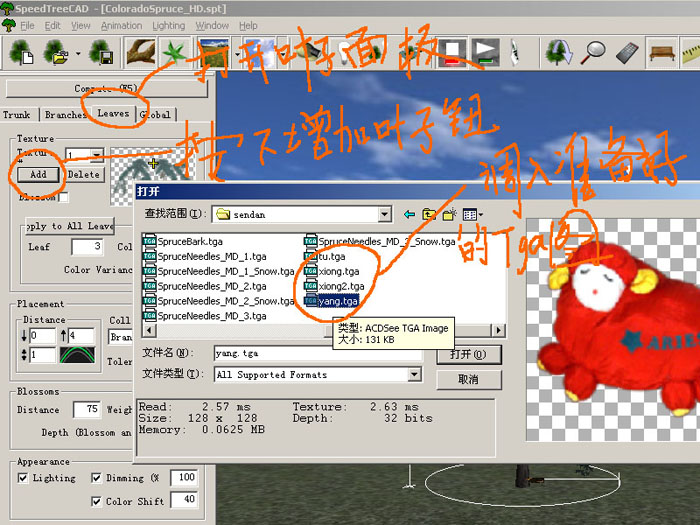Click the create new folder icon
The height and width of the screenshot is (525, 700).
pyautogui.click(x=450, y=215)
